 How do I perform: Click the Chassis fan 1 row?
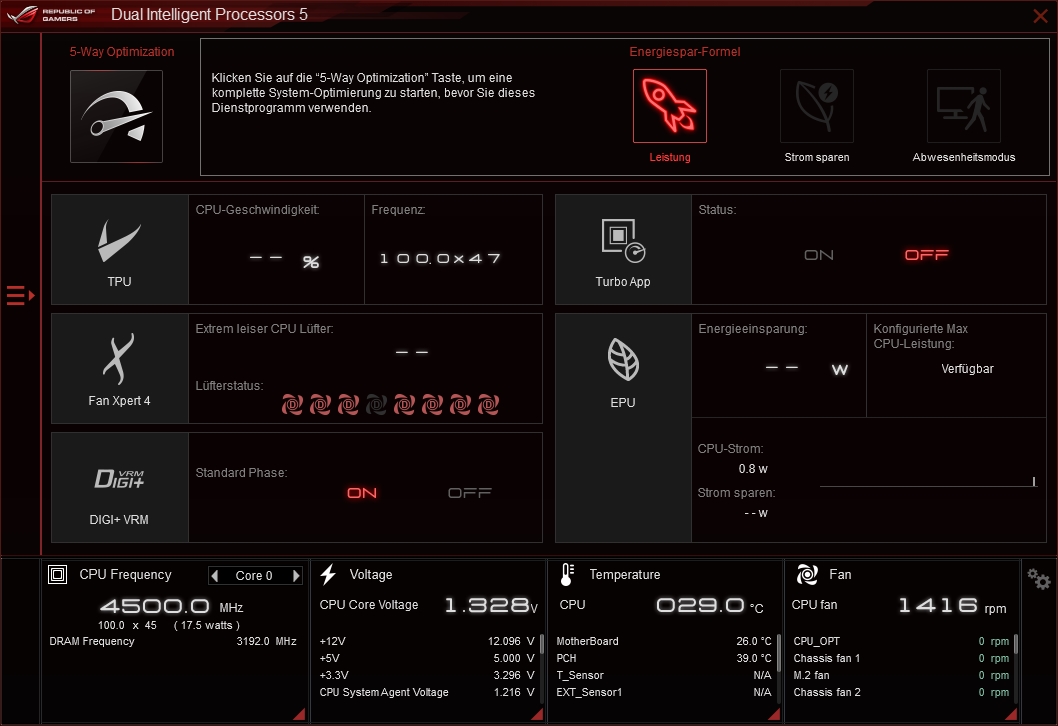(901, 658)
